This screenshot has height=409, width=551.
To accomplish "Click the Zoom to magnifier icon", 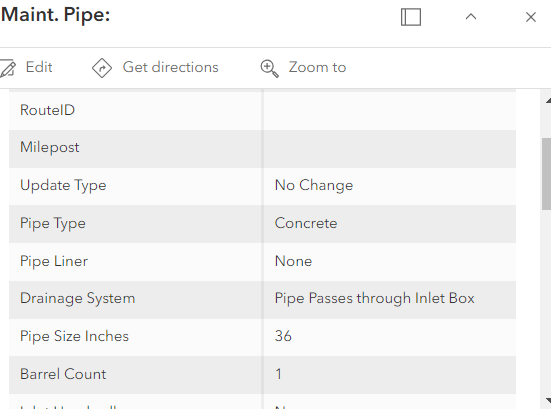I will (270, 68).
